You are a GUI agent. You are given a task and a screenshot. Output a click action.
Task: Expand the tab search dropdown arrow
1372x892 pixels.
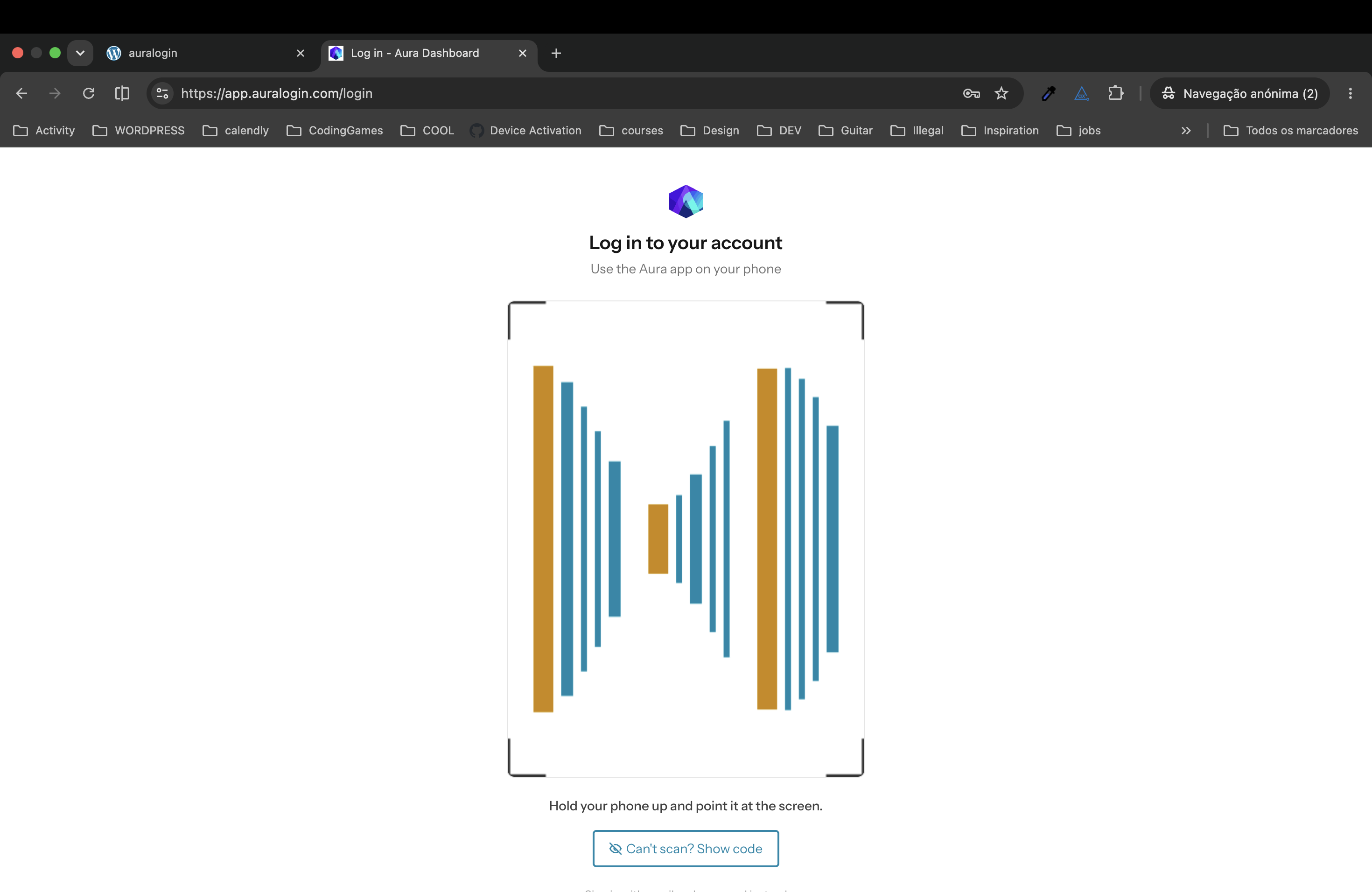tap(80, 53)
